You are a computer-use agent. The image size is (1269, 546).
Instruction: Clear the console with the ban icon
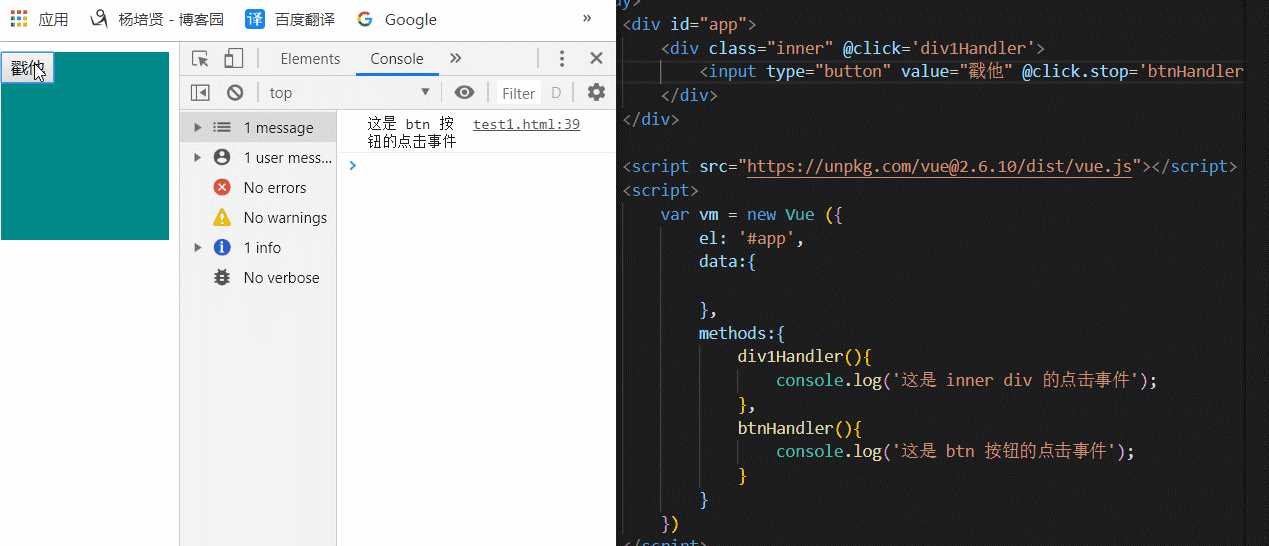235,93
